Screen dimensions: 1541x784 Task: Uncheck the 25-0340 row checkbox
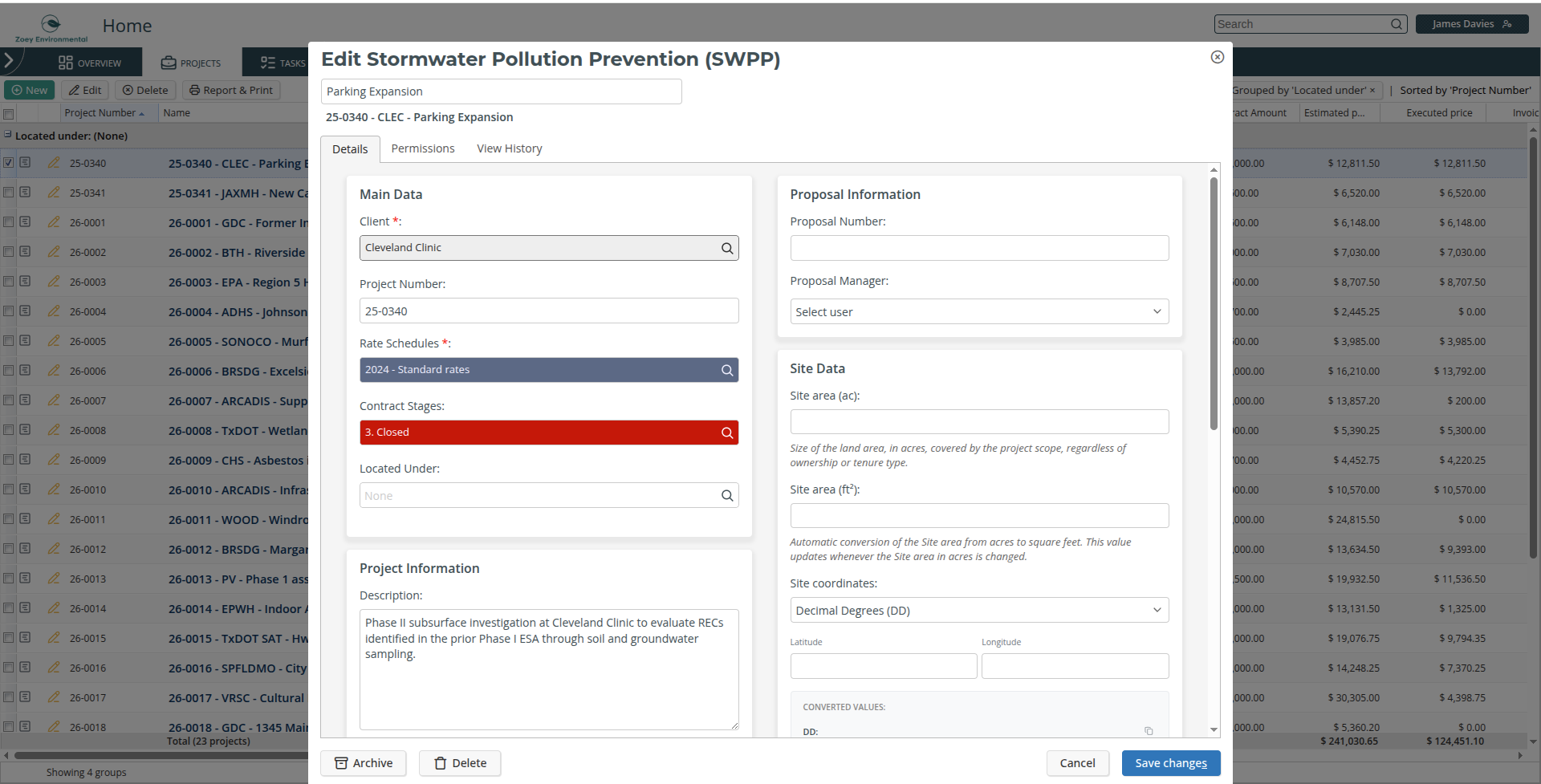[x=9, y=163]
